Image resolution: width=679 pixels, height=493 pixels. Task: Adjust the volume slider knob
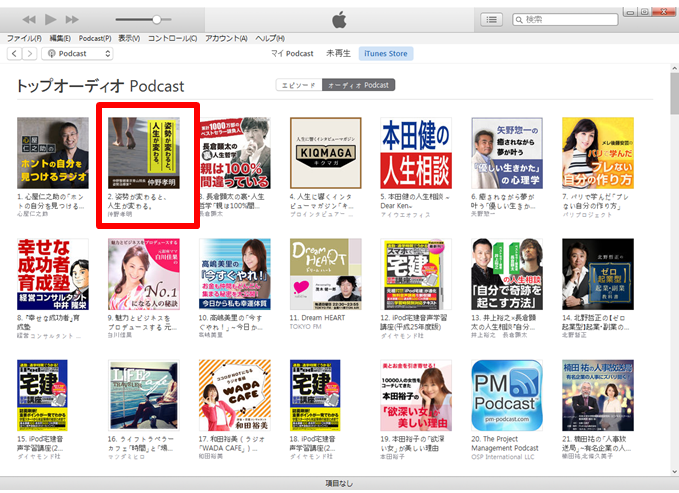pos(157,19)
